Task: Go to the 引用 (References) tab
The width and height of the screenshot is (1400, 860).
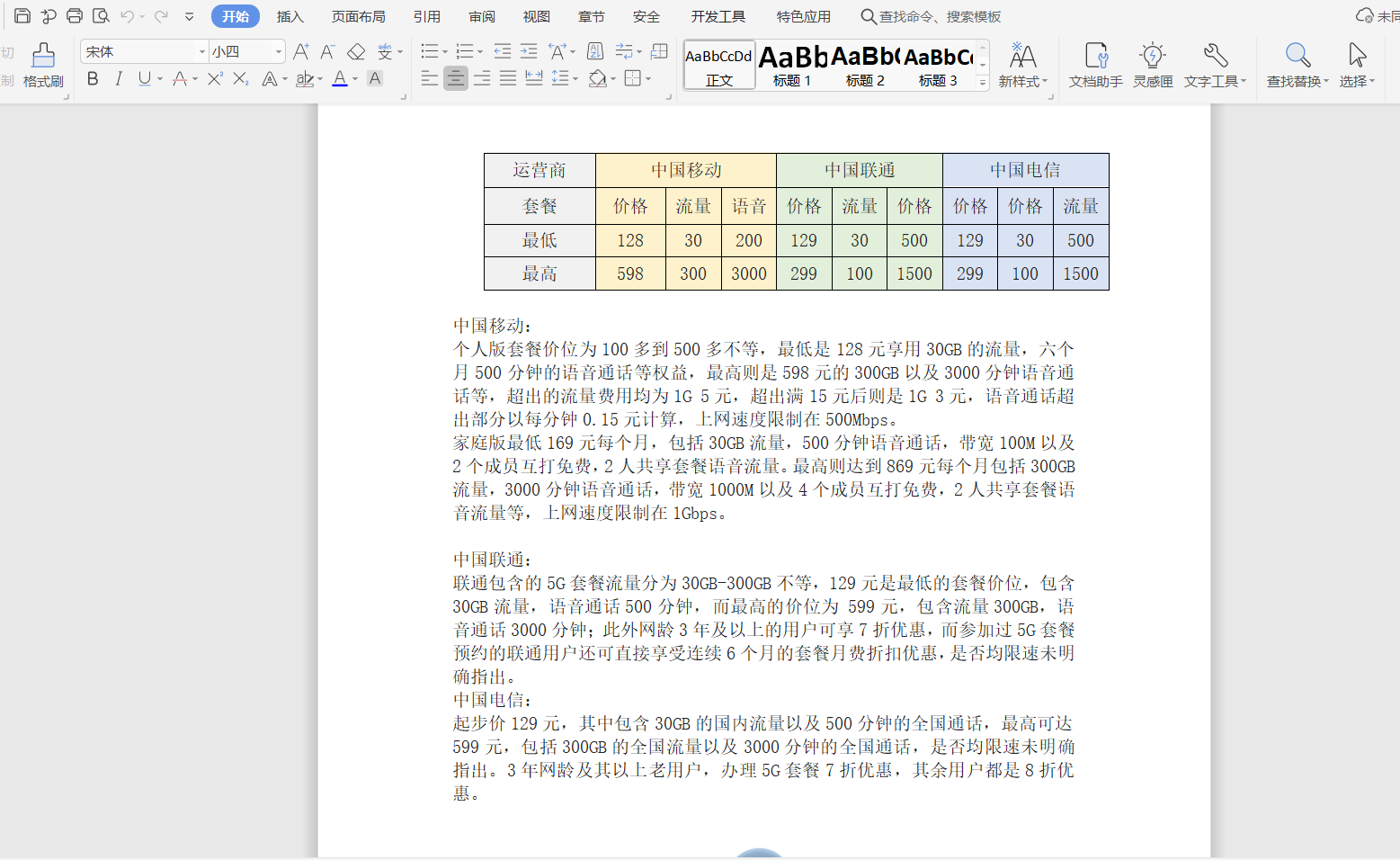Action: [427, 16]
